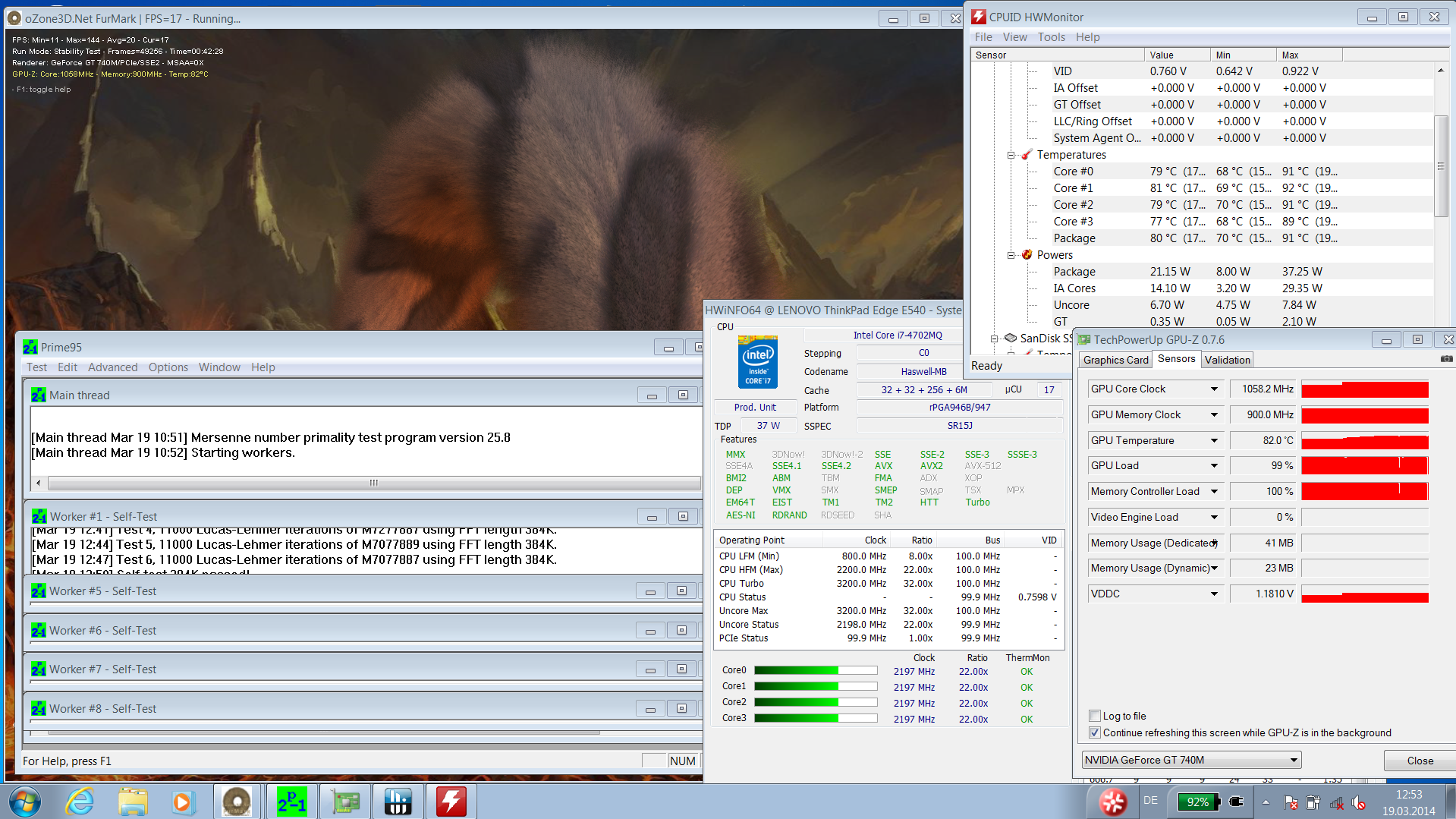Screen dimensions: 1456x819
Task: Switch to HWMonitor via its taskbar icon
Action: pos(451,802)
